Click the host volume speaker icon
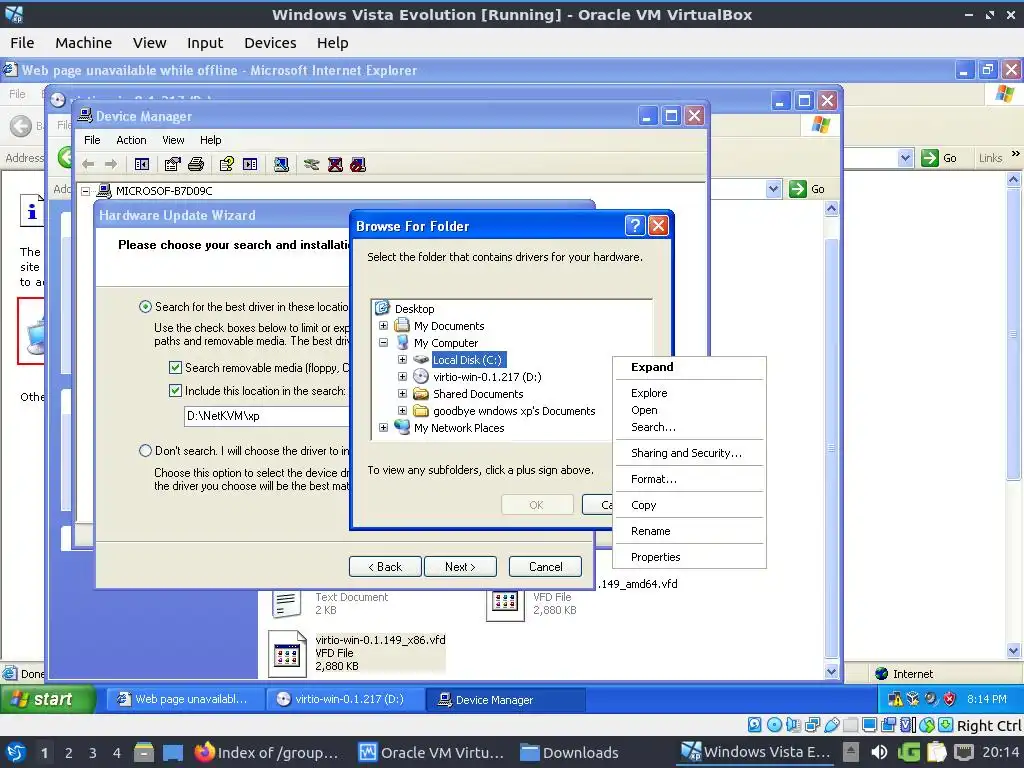 [879, 752]
